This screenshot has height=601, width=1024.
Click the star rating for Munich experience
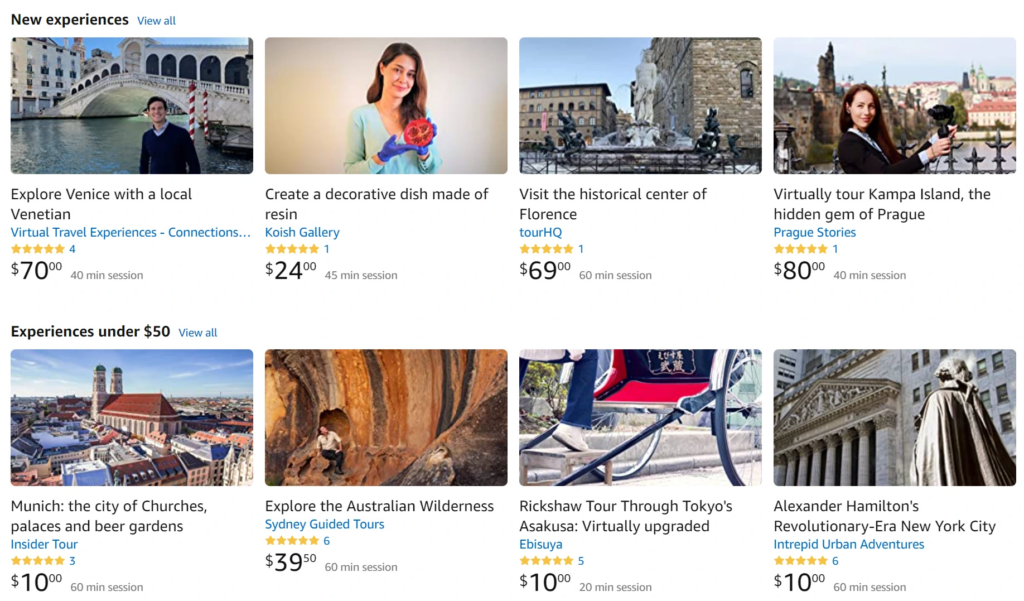[x=37, y=561]
